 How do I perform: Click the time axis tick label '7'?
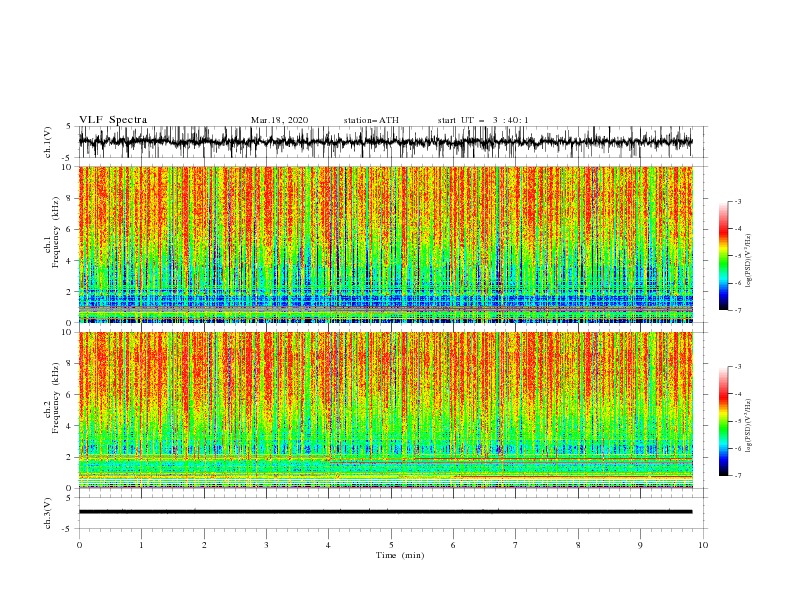pos(516,545)
